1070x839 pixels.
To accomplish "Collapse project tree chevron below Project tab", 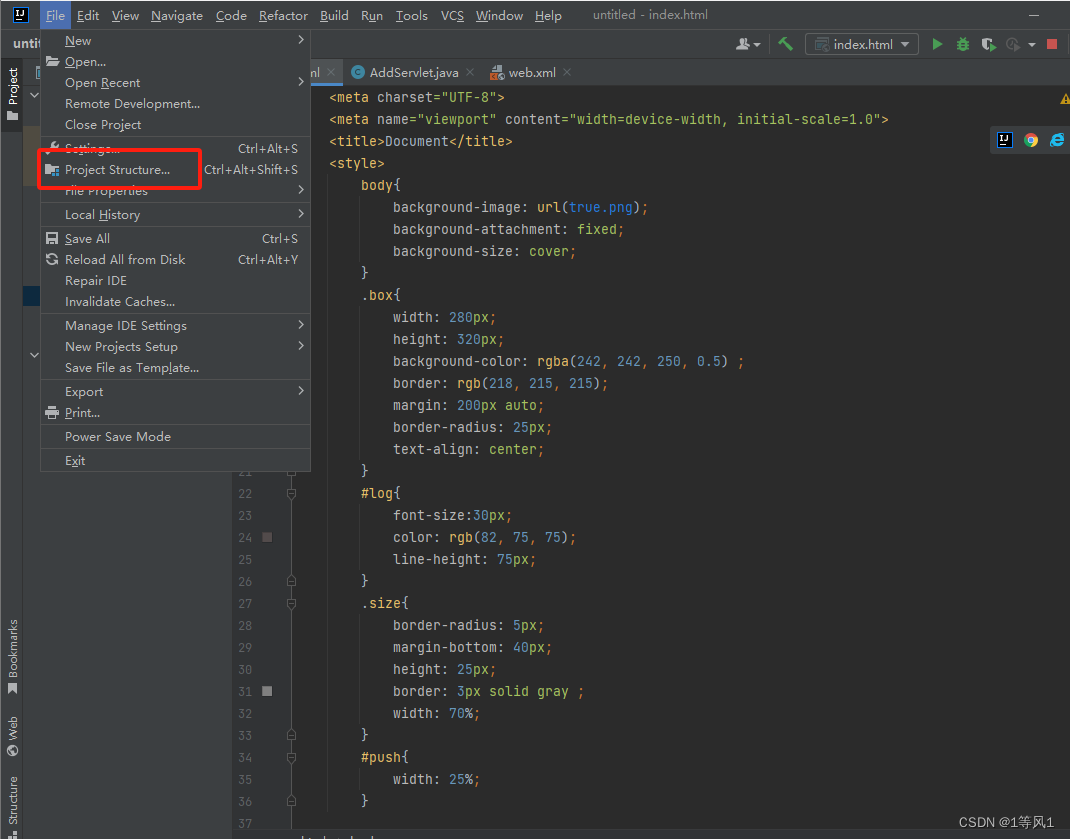I will coord(34,95).
